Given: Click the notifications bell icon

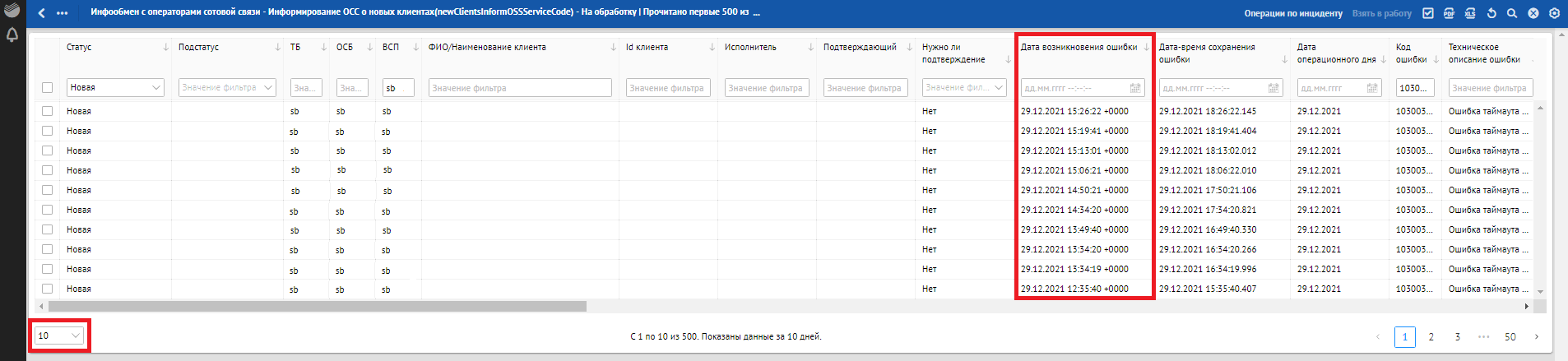Looking at the screenshot, I should tap(12, 35).
